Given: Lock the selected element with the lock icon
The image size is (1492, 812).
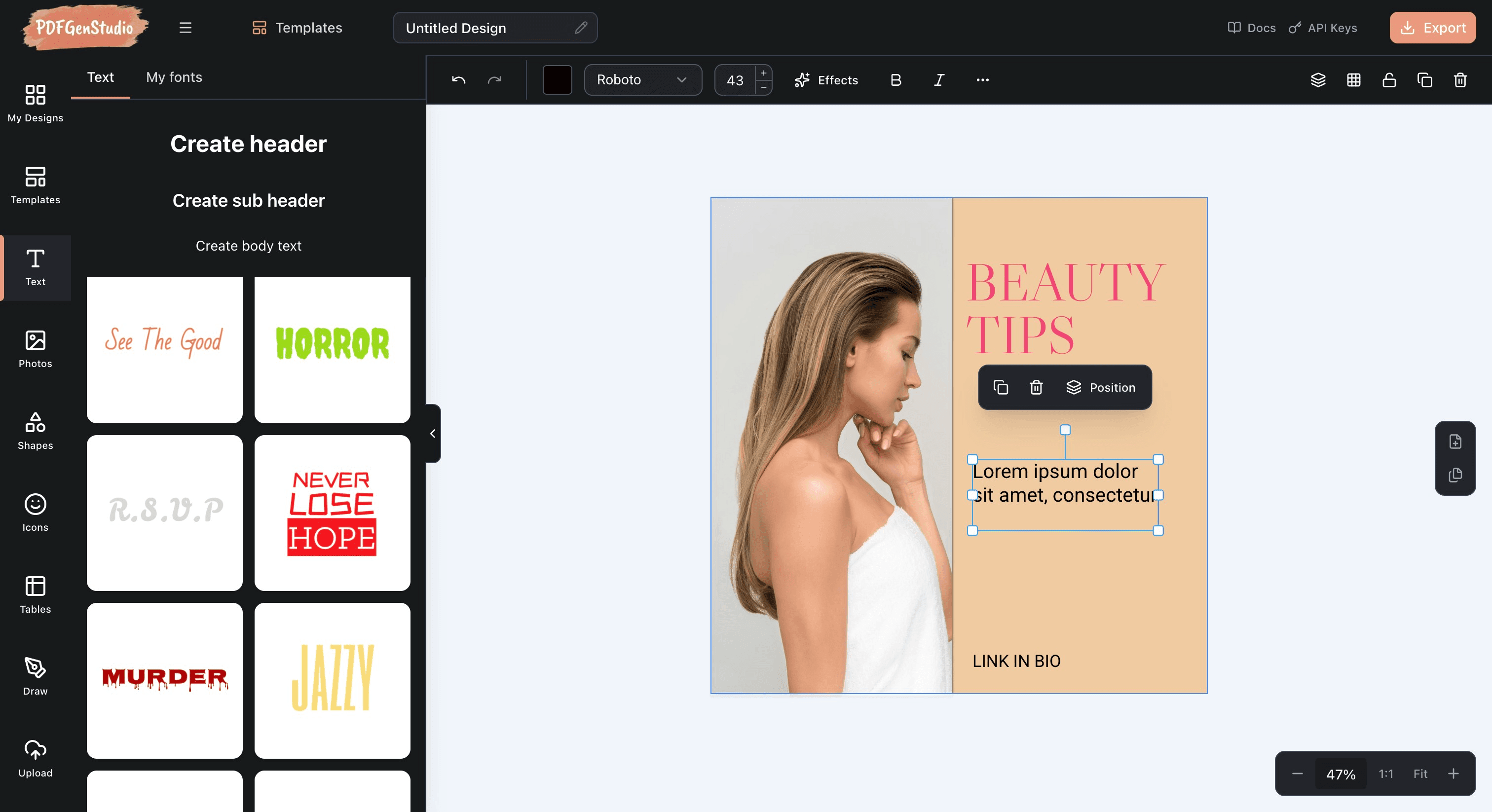Looking at the screenshot, I should tap(1389, 80).
